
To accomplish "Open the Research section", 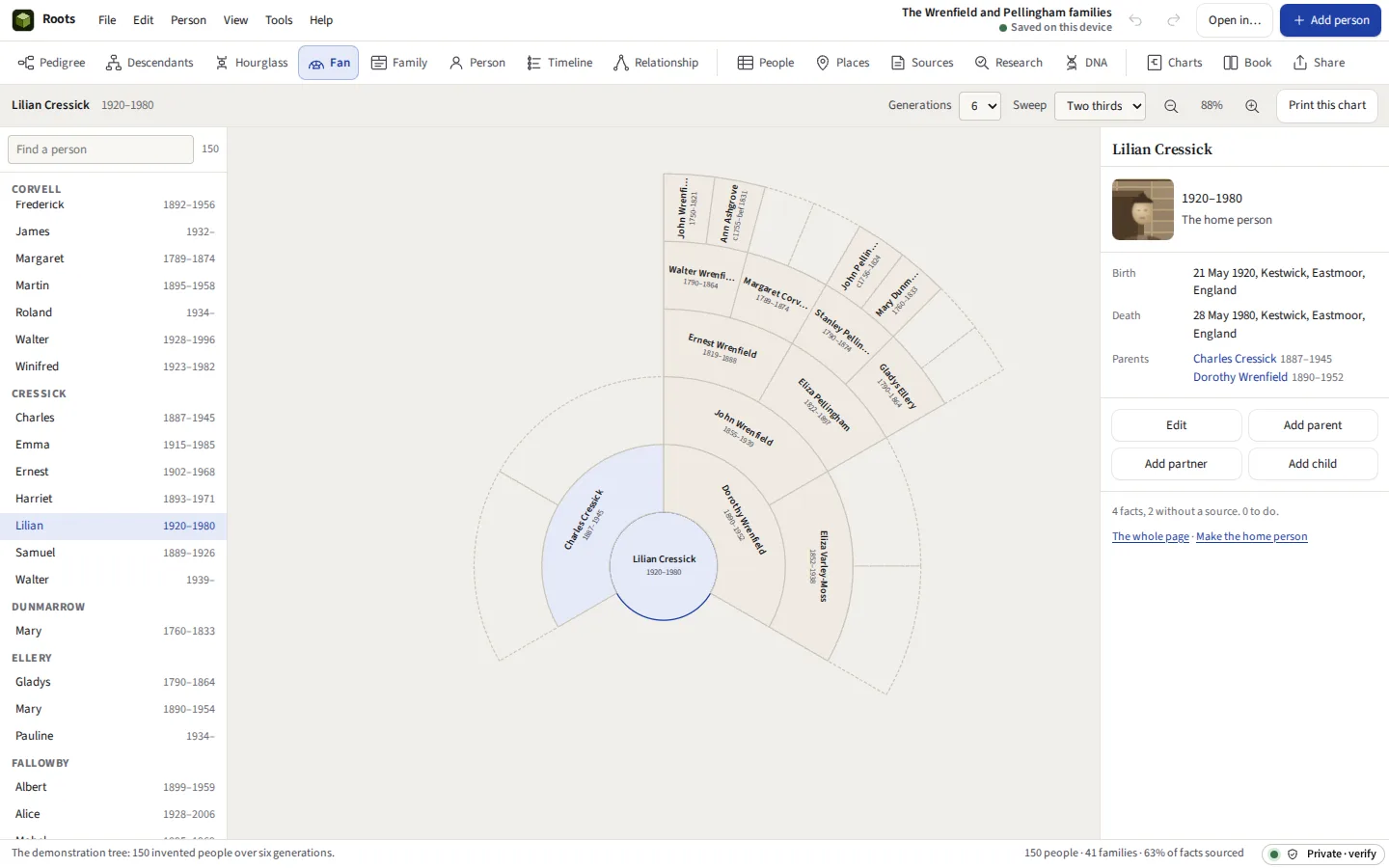I will tap(1009, 63).
